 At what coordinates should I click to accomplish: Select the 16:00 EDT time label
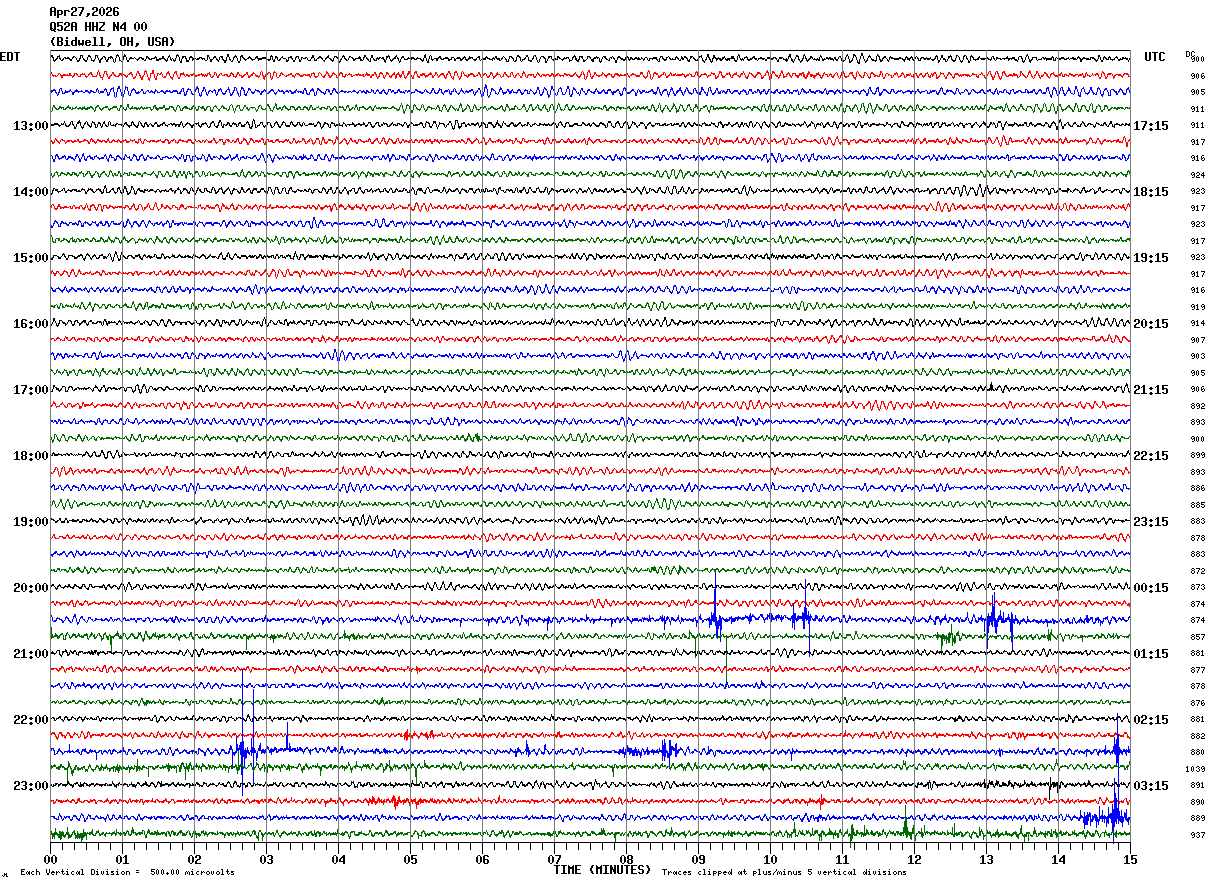click(30, 324)
